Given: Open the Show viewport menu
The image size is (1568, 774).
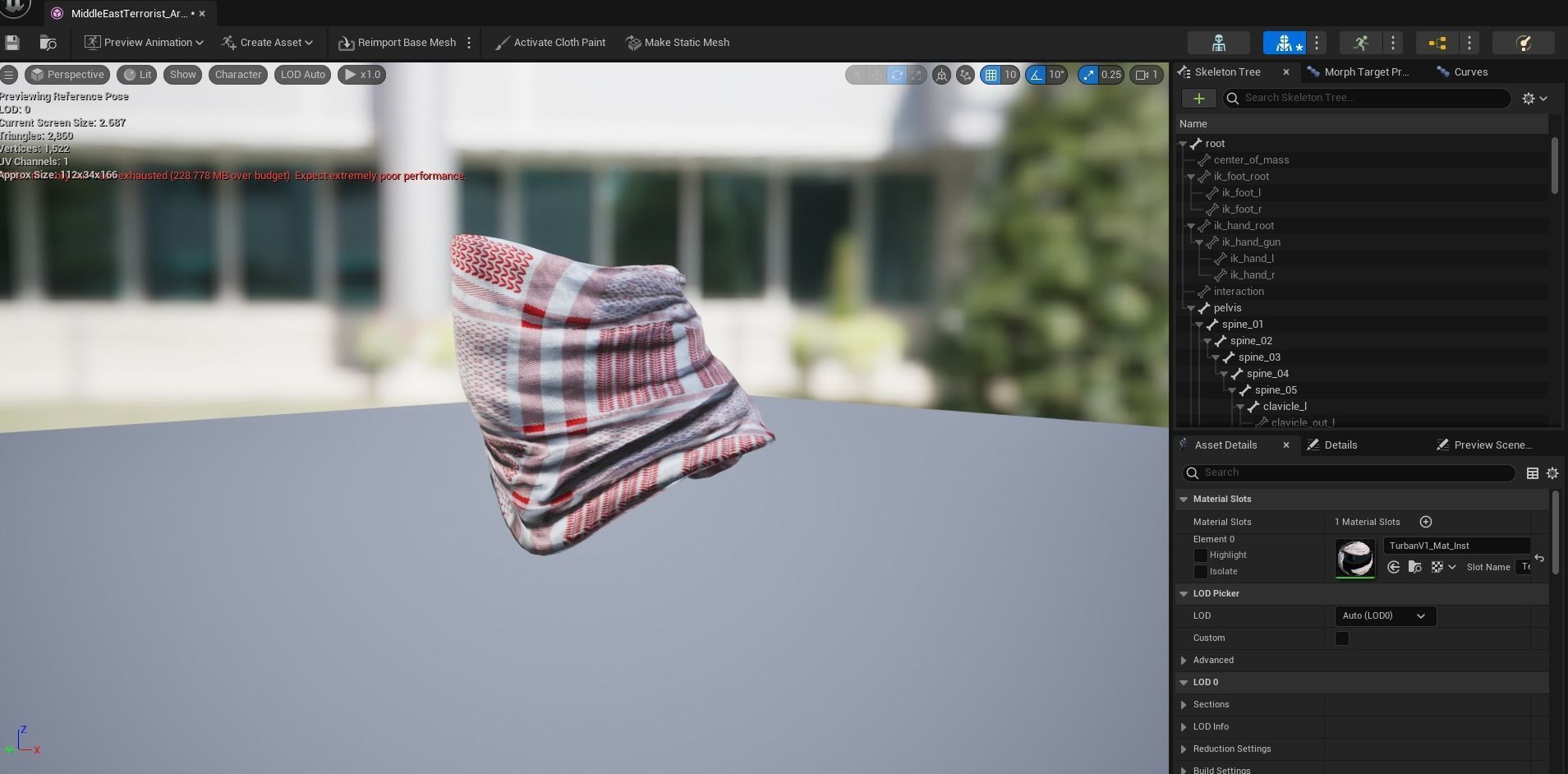Looking at the screenshot, I should click(183, 75).
